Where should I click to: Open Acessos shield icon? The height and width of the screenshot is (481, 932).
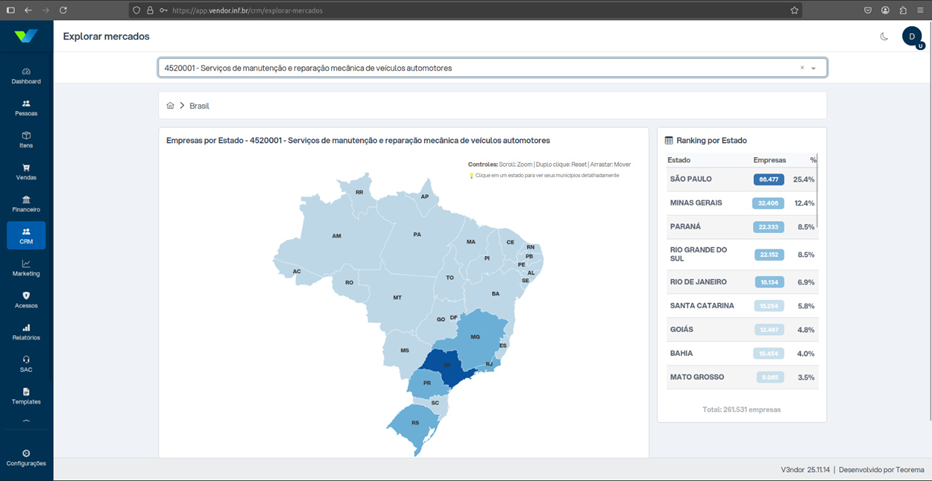tap(26, 295)
